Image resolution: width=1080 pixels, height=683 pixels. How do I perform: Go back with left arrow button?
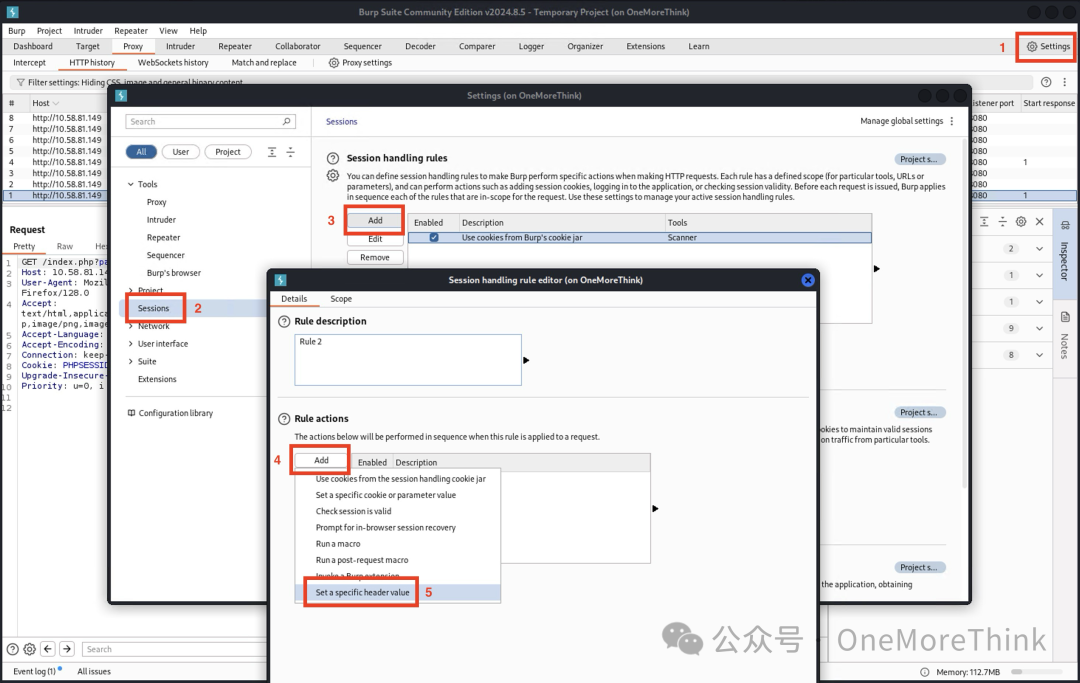click(x=48, y=649)
